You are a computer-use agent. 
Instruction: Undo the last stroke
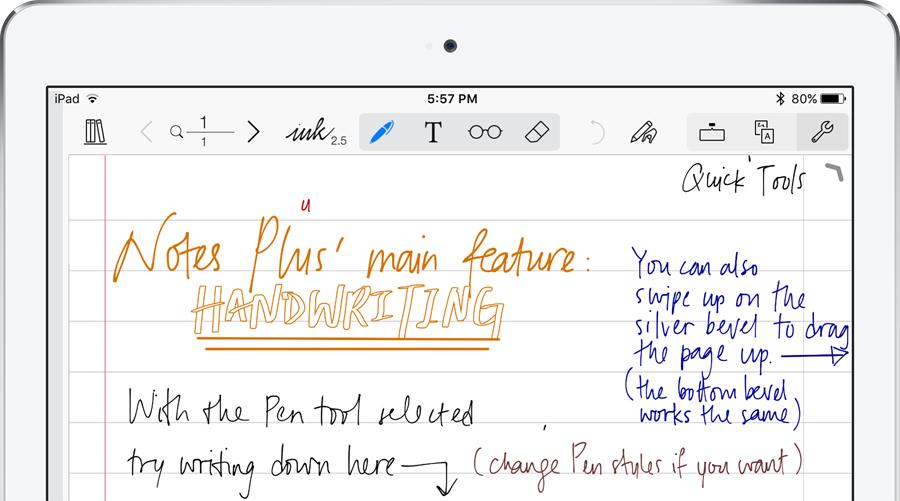coord(597,132)
